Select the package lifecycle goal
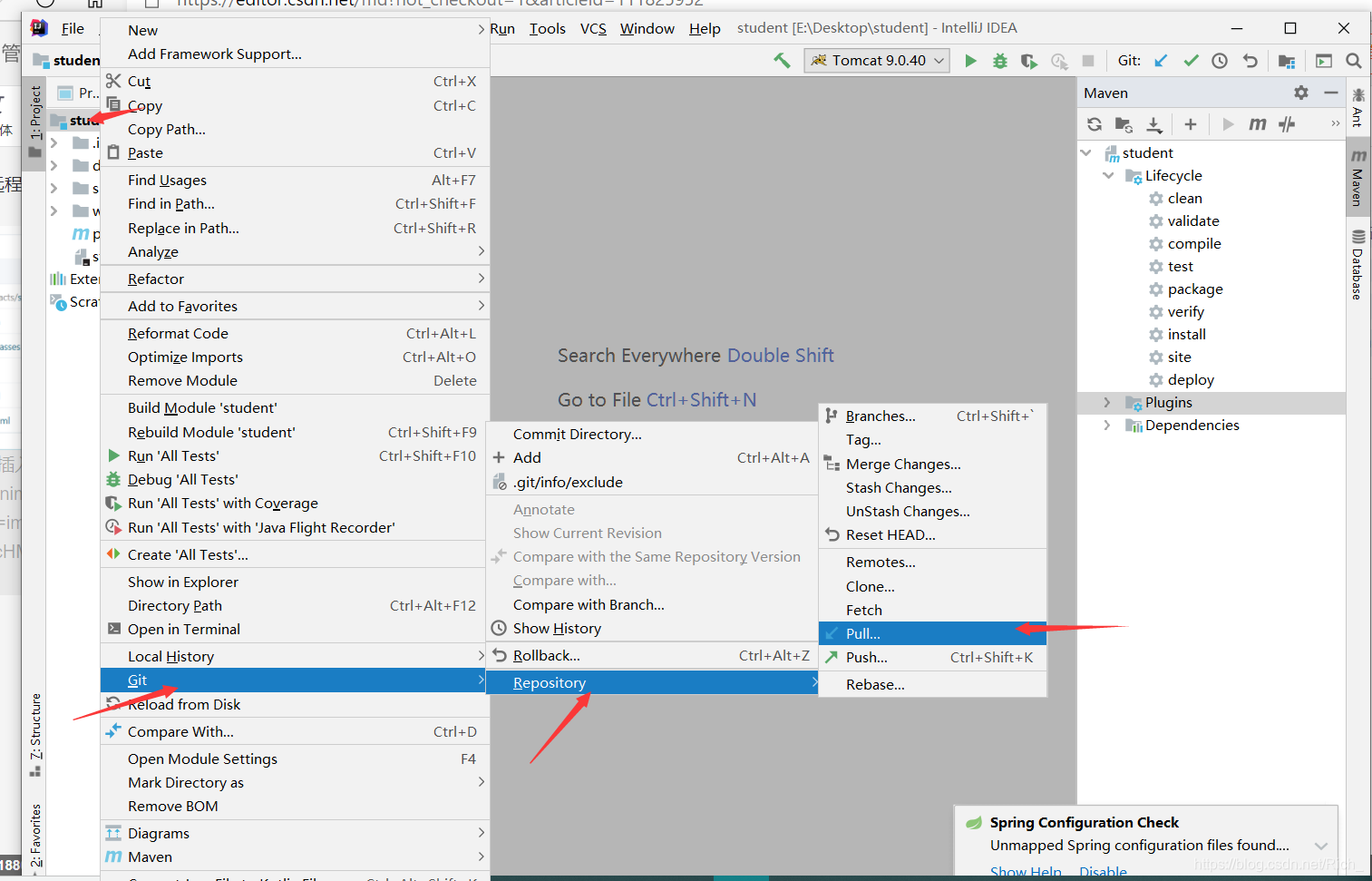This screenshot has height=881, width=1372. click(x=1195, y=289)
